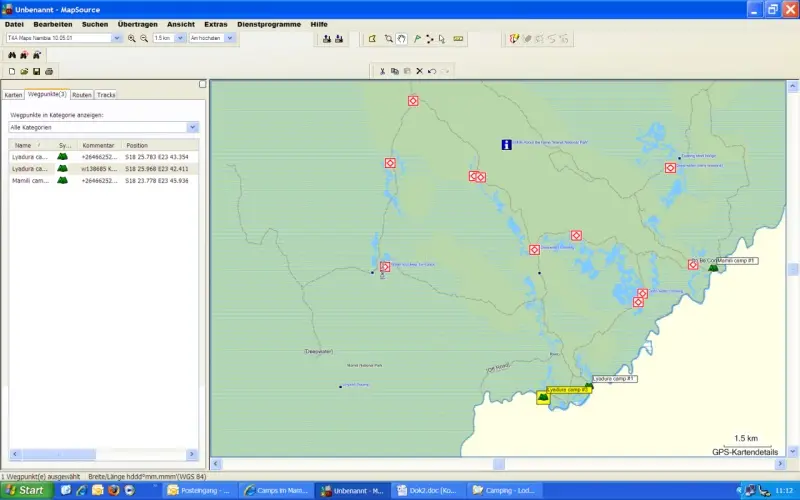This screenshot has height=500, width=800.
Task: Create a new file with blank page icon
Action: point(12,71)
